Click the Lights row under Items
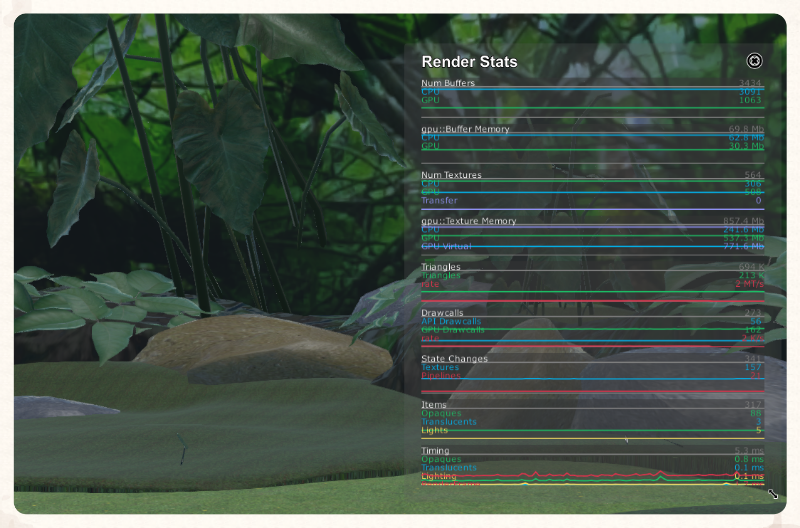 (x=435, y=430)
